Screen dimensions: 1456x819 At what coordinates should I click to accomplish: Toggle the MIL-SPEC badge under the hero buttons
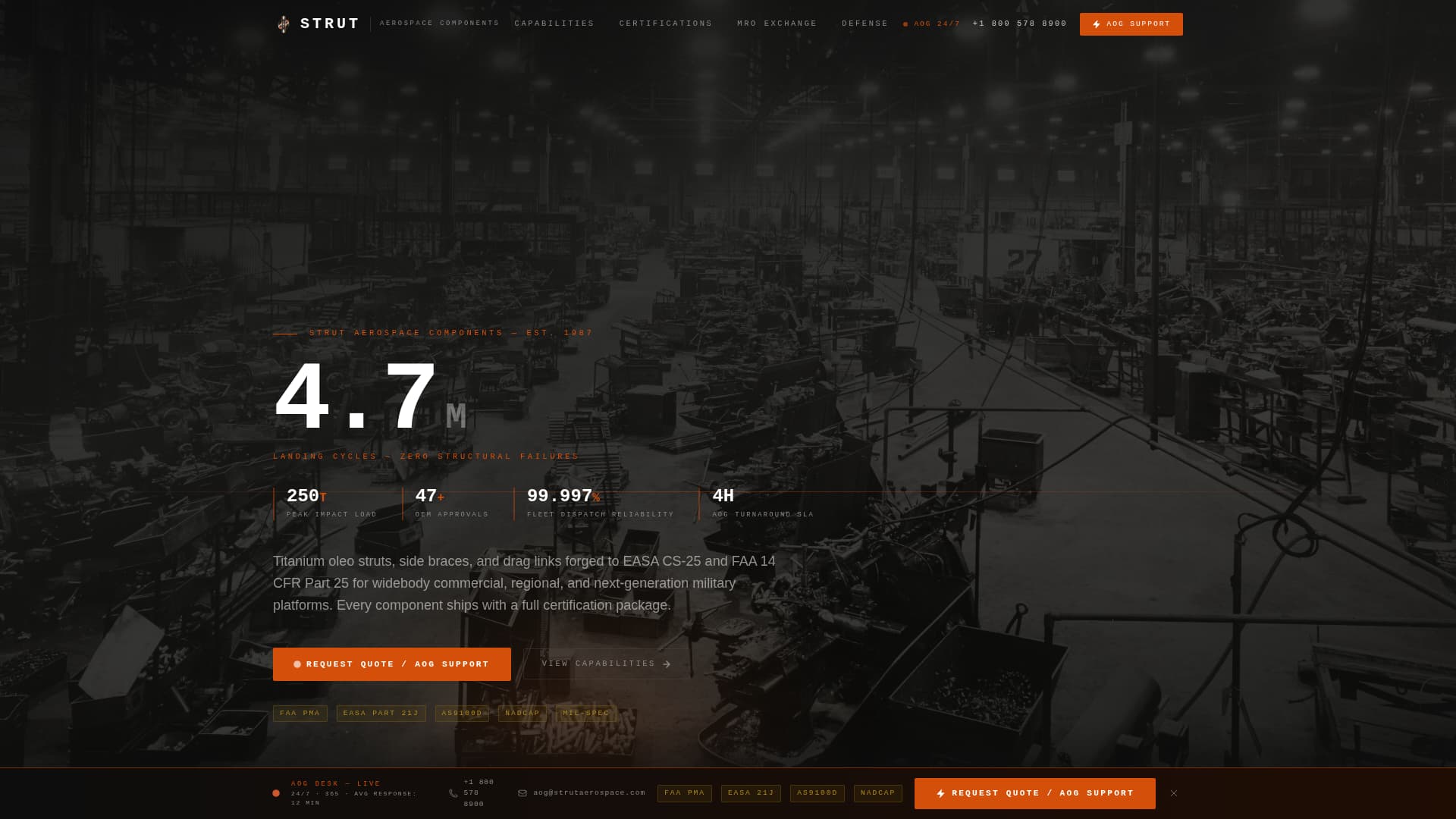tap(585, 713)
